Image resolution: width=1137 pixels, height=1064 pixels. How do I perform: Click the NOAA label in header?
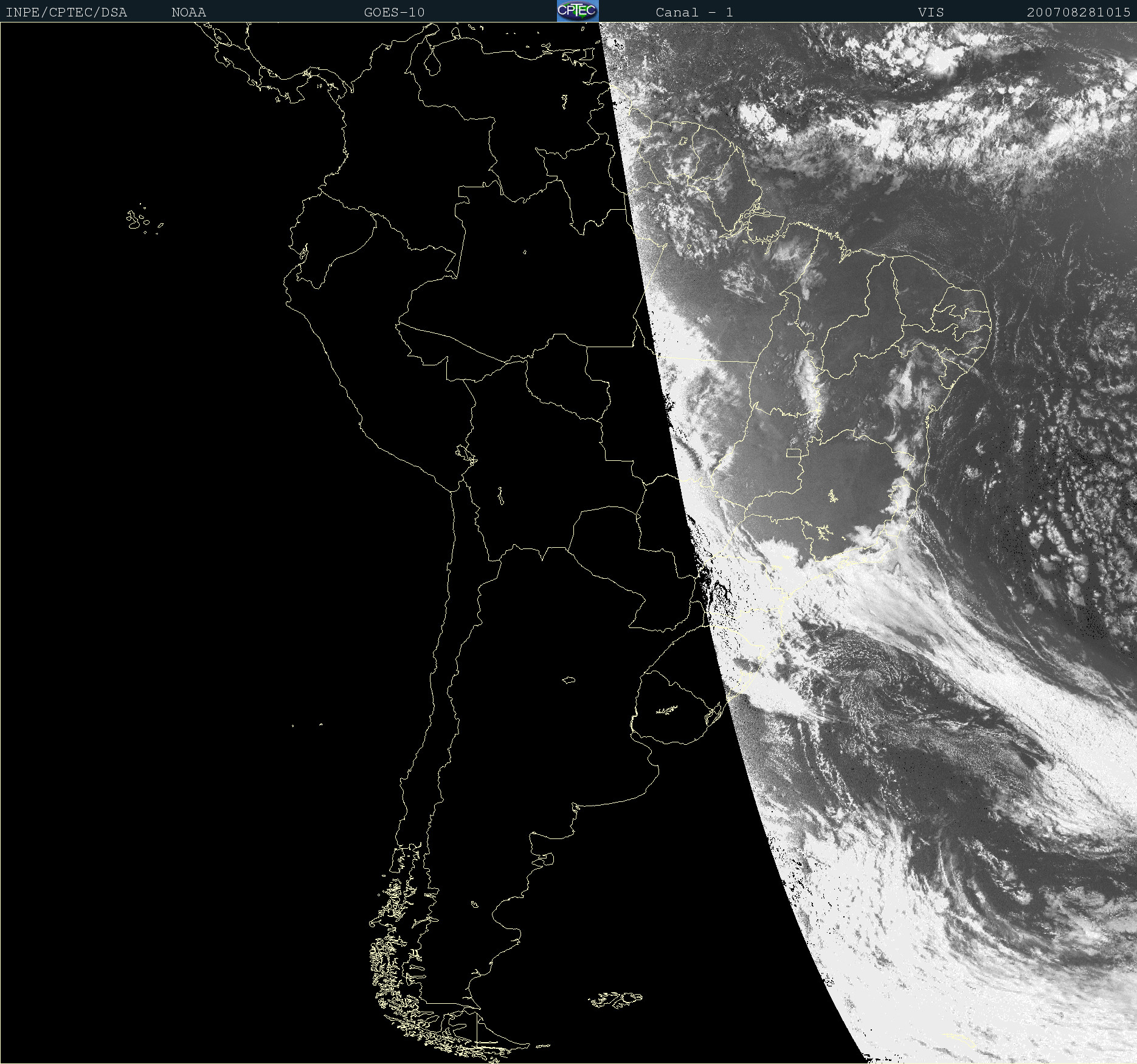188,12
